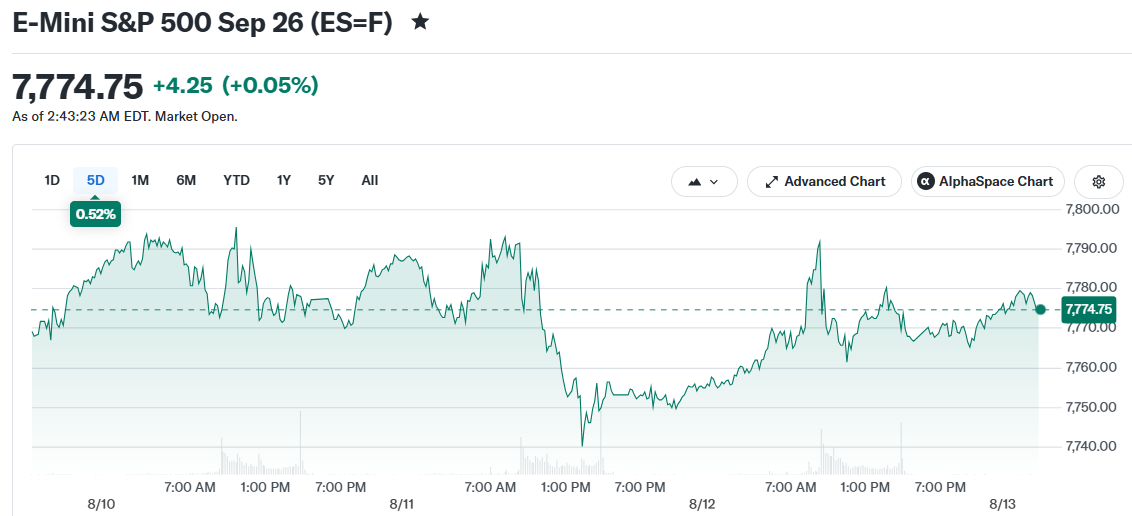Click the 7,800.00 y-axis label
Screen dimensions: 1132x516
click(x=1092, y=210)
